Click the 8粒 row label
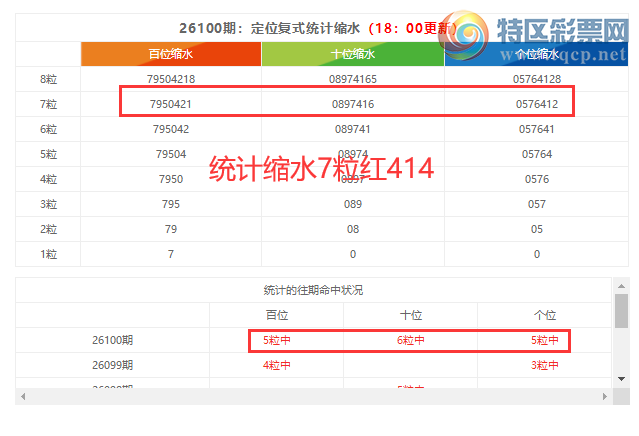 48,79
